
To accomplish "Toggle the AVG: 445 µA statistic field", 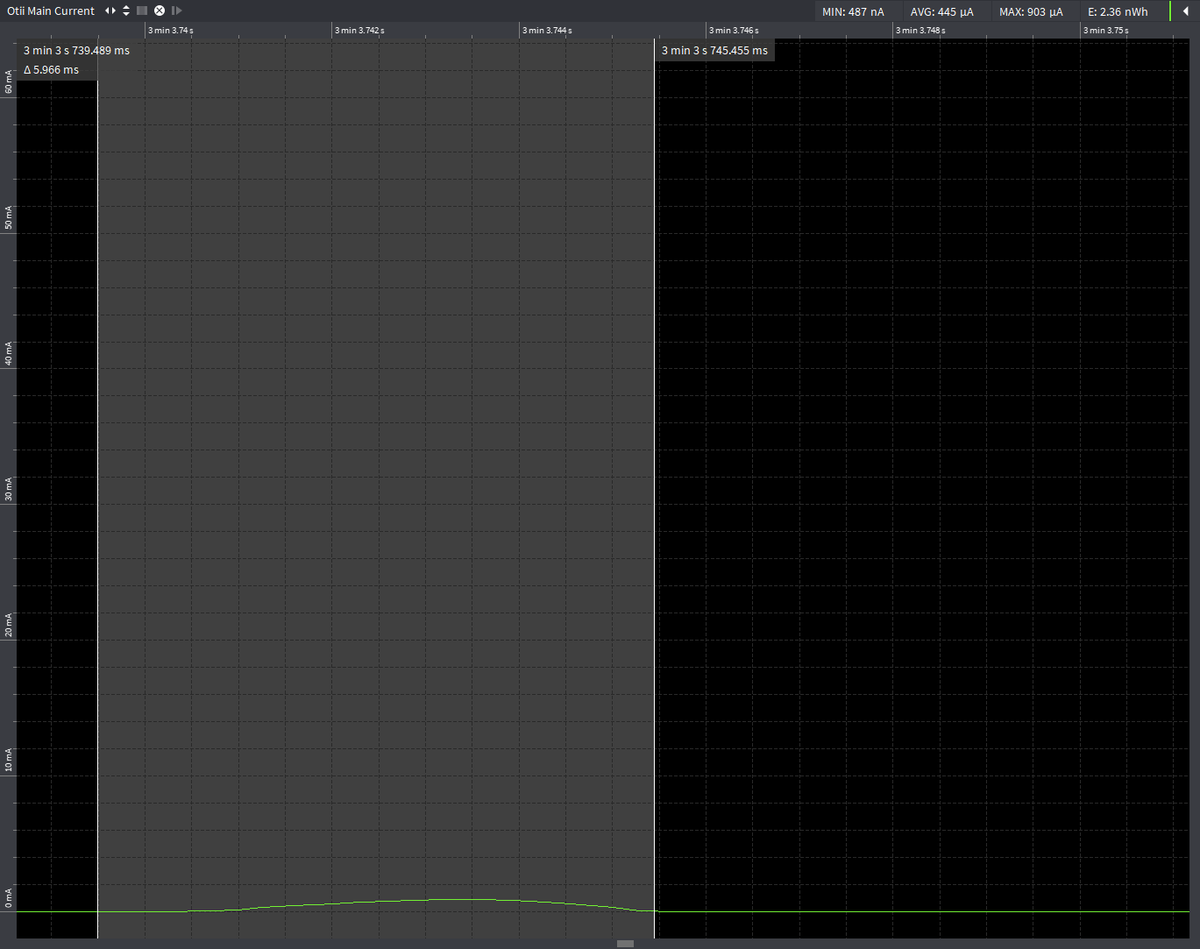I will tap(942, 11).
